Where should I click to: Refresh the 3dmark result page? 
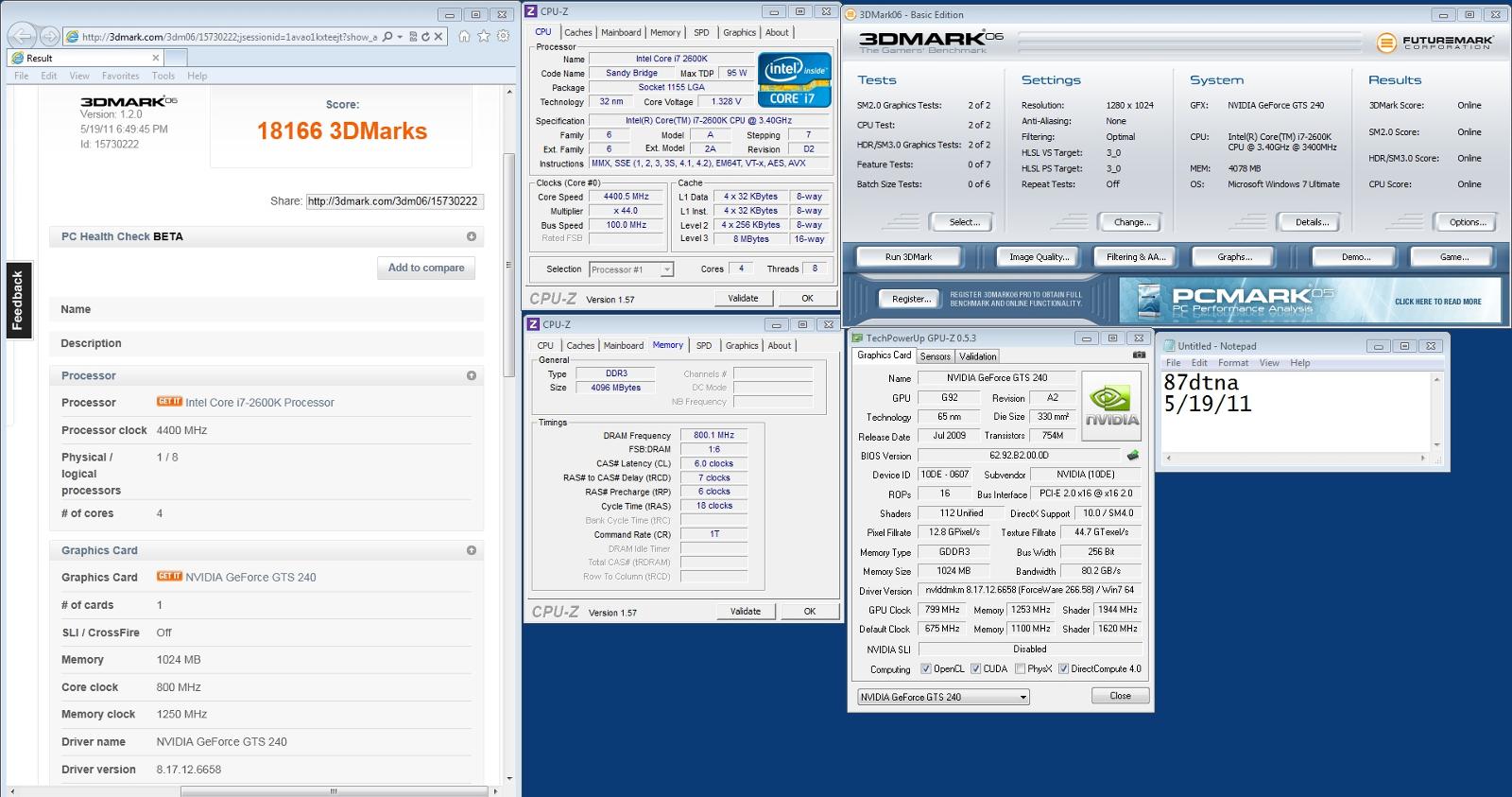pyautogui.click(x=426, y=36)
